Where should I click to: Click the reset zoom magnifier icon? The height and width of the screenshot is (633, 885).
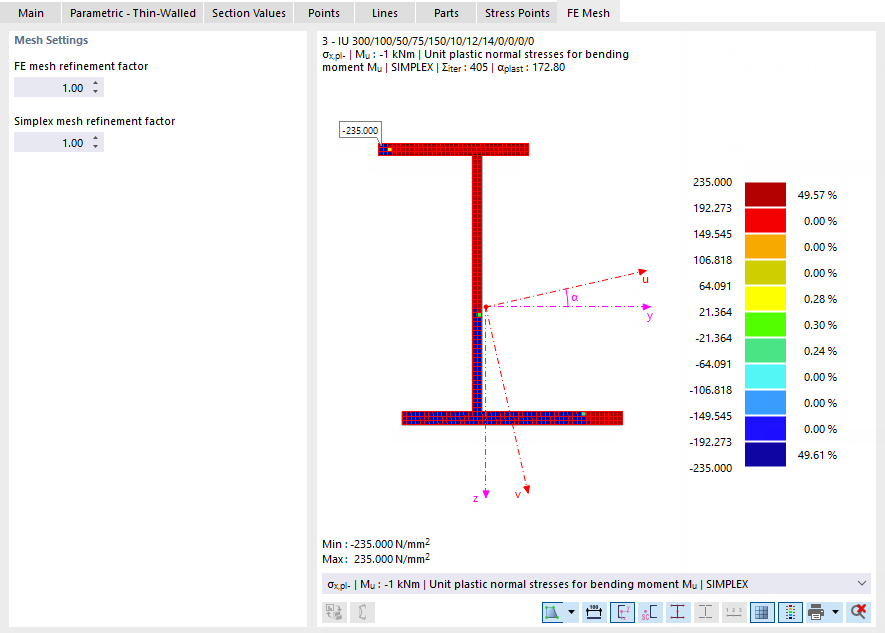coord(858,612)
